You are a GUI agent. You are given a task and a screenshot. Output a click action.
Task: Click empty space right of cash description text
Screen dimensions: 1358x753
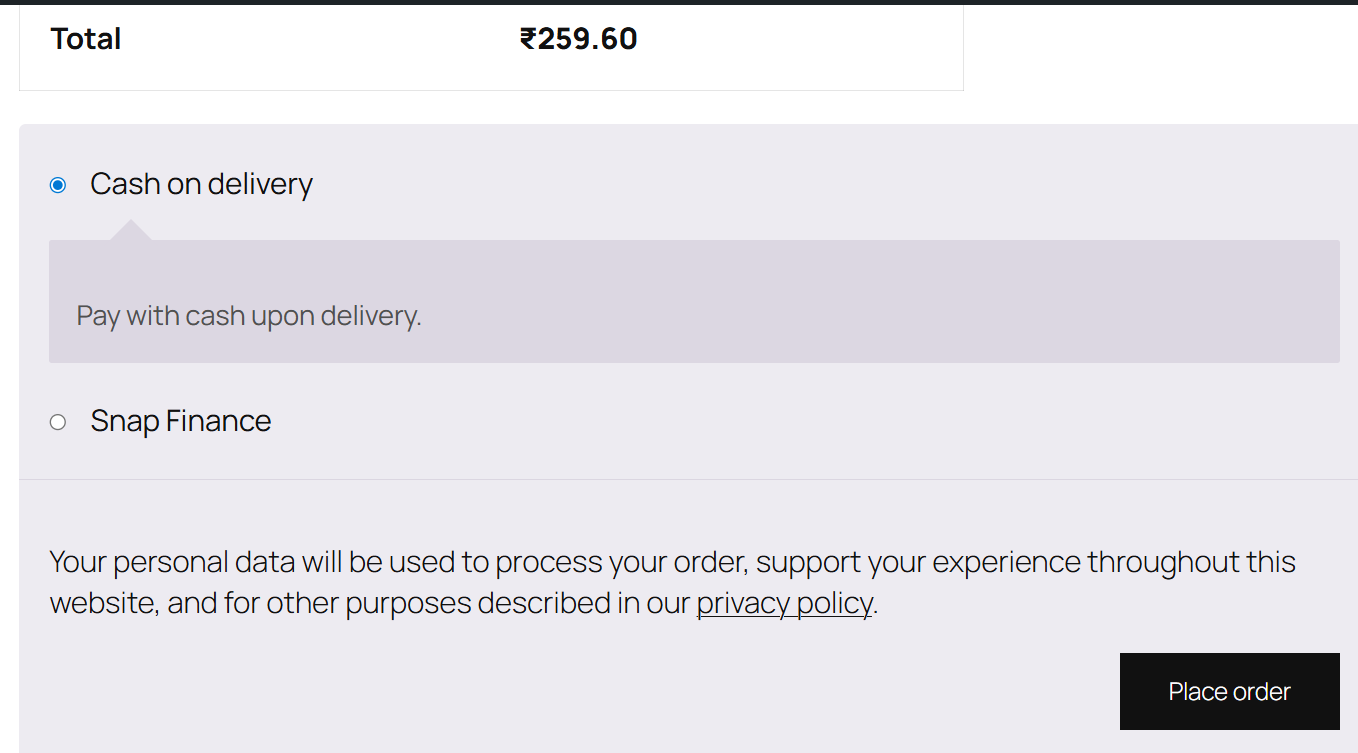point(880,316)
